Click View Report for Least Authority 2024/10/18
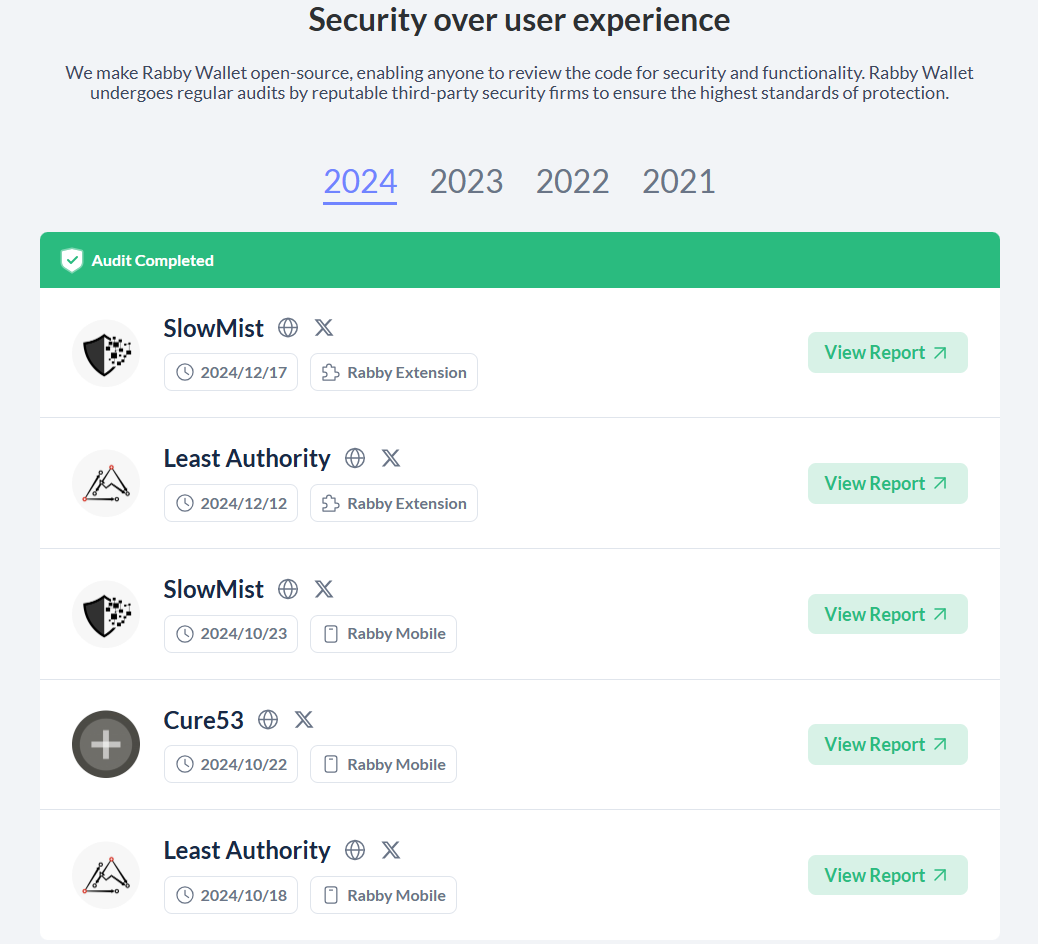The image size is (1038, 944). (888, 875)
